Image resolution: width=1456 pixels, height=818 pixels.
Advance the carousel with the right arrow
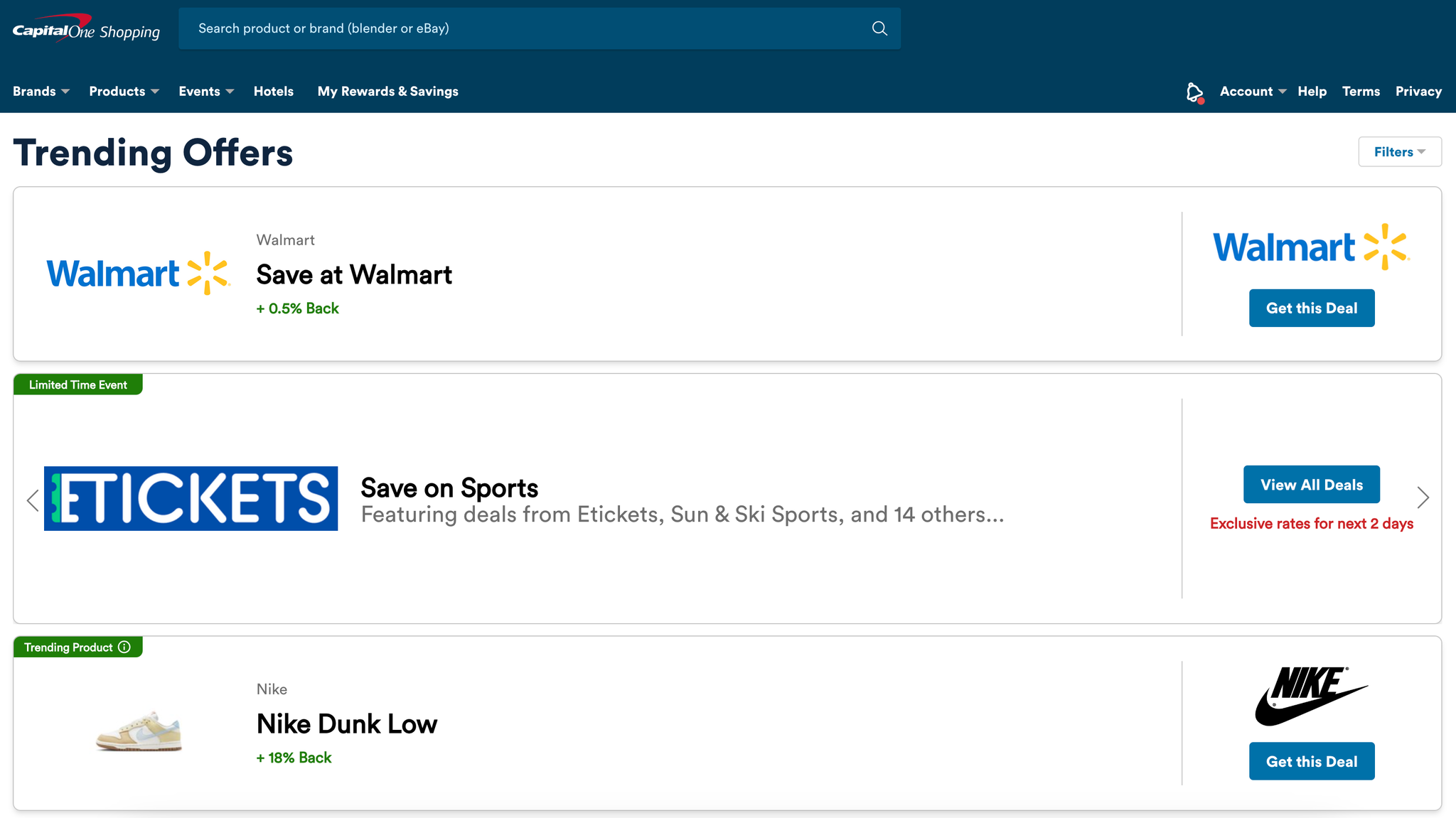click(x=1424, y=497)
